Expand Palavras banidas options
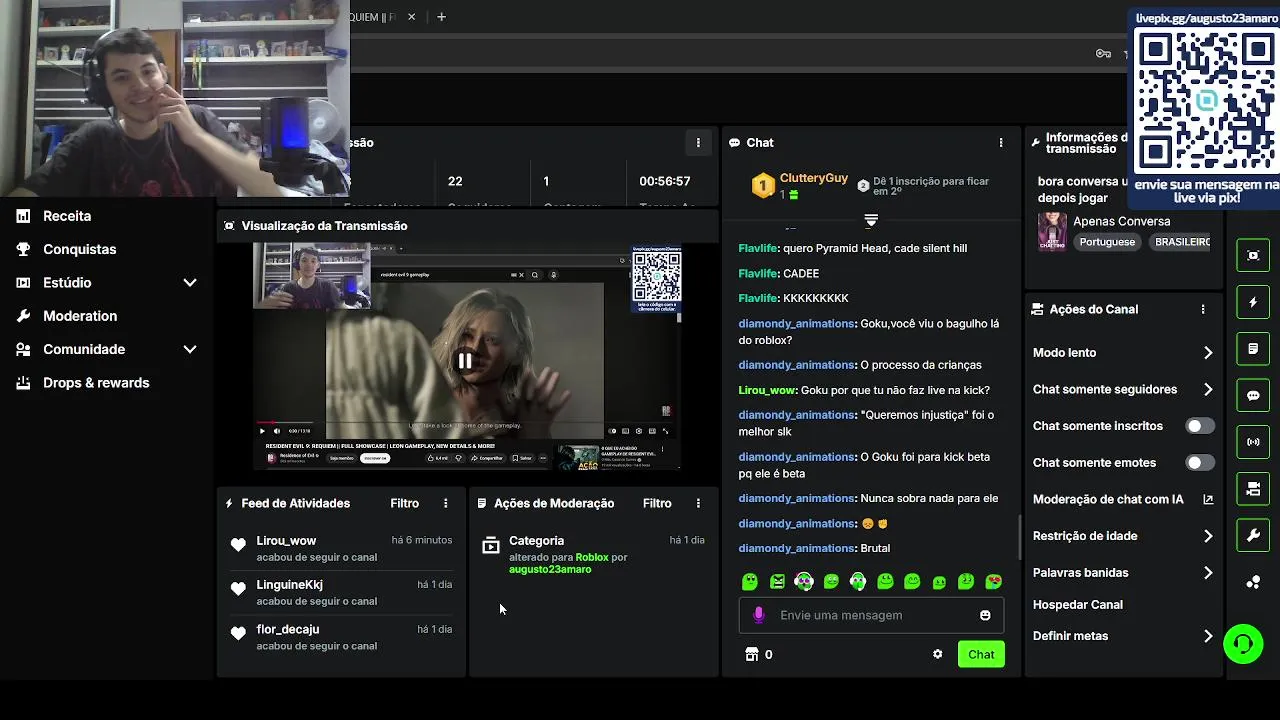The width and height of the screenshot is (1280, 720). click(x=1208, y=573)
